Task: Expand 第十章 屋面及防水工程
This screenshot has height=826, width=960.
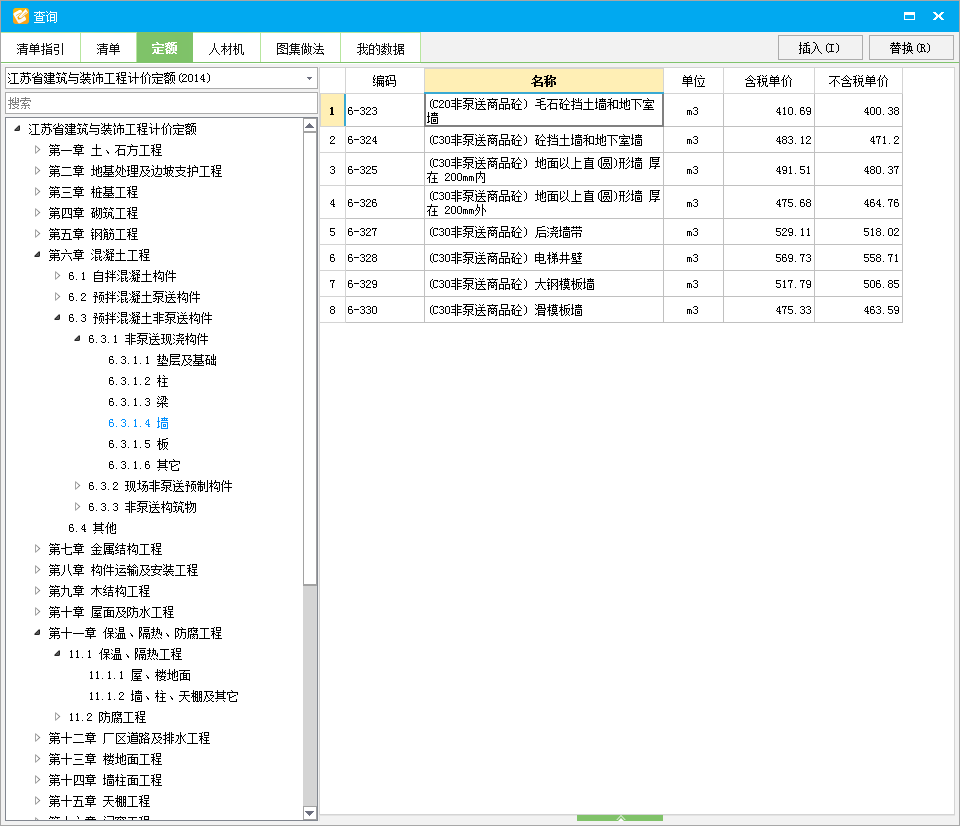Action: 37,612
